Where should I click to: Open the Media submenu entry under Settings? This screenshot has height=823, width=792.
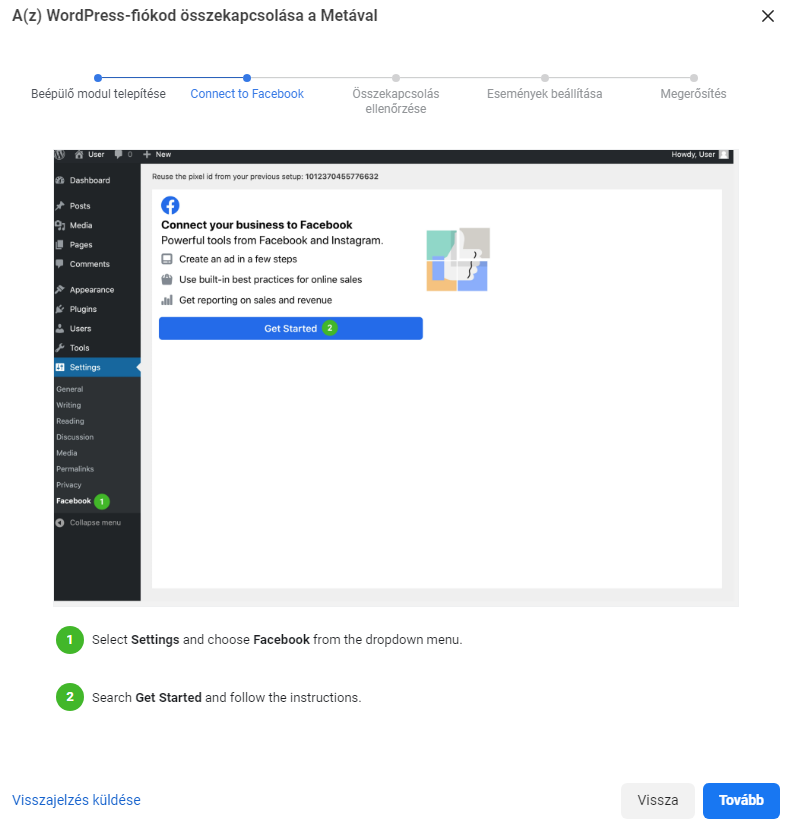pos(67,453)
